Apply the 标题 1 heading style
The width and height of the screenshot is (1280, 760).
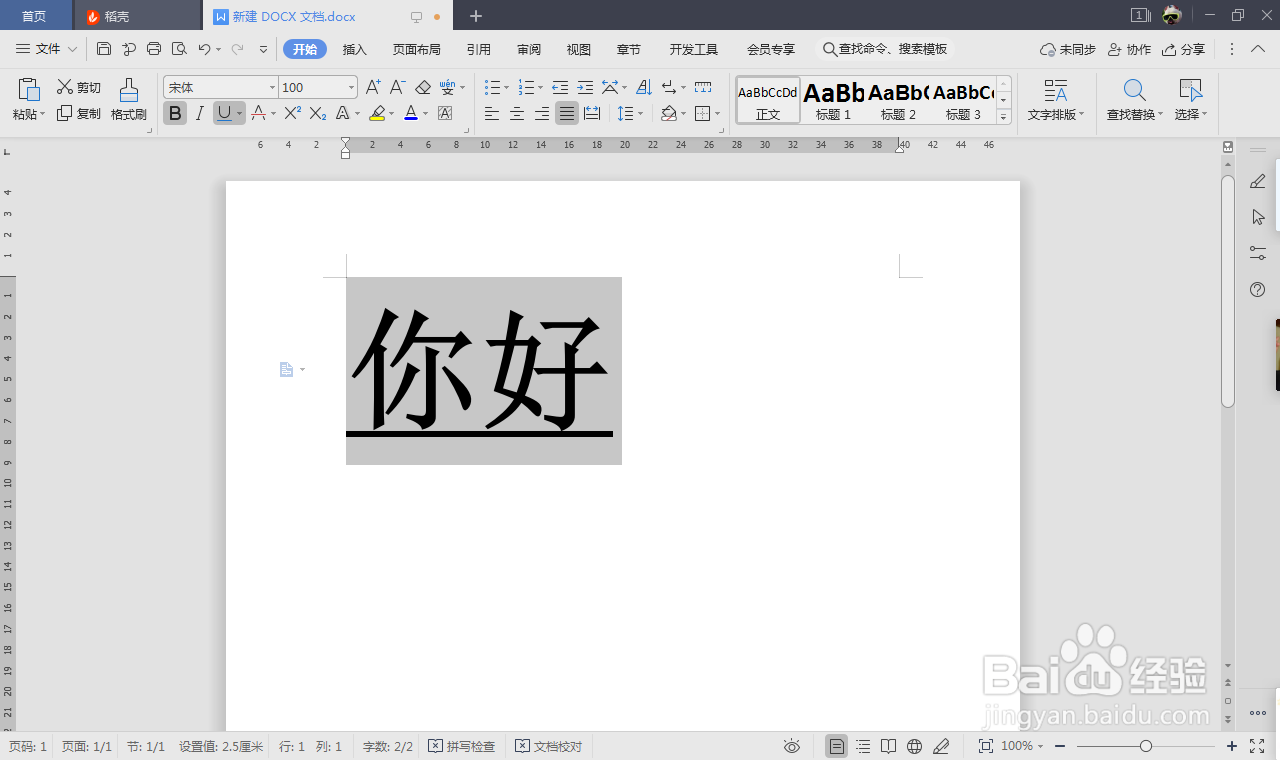[x=833, y=100]
